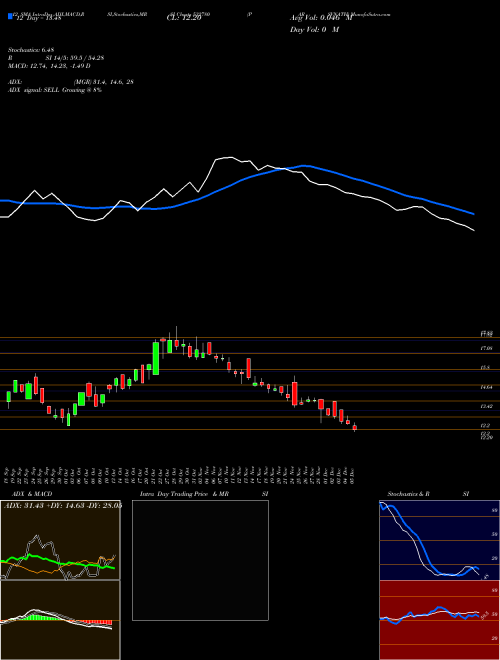The image size is (500, 660).
Task: Open the RSI chart with red background
Action: pos(439,620)
